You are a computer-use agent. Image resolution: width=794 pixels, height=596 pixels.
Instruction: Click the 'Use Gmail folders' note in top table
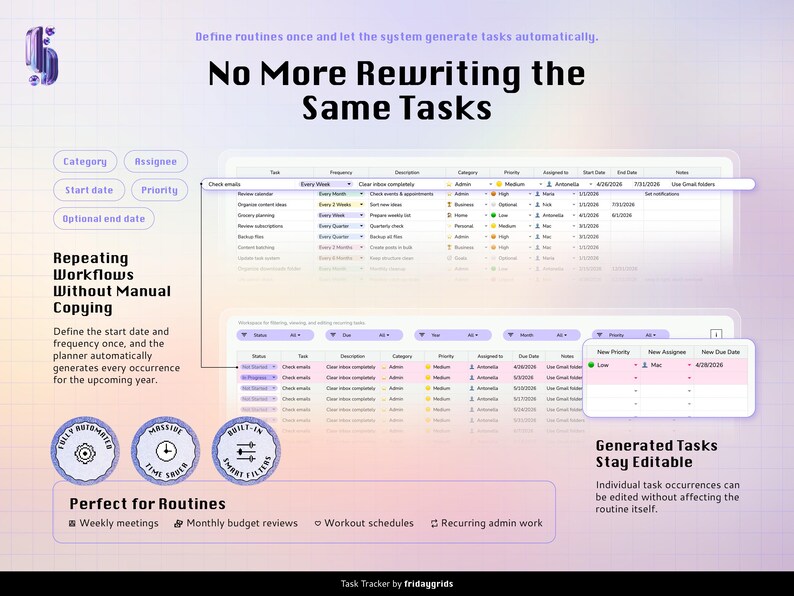coord(693,184)
